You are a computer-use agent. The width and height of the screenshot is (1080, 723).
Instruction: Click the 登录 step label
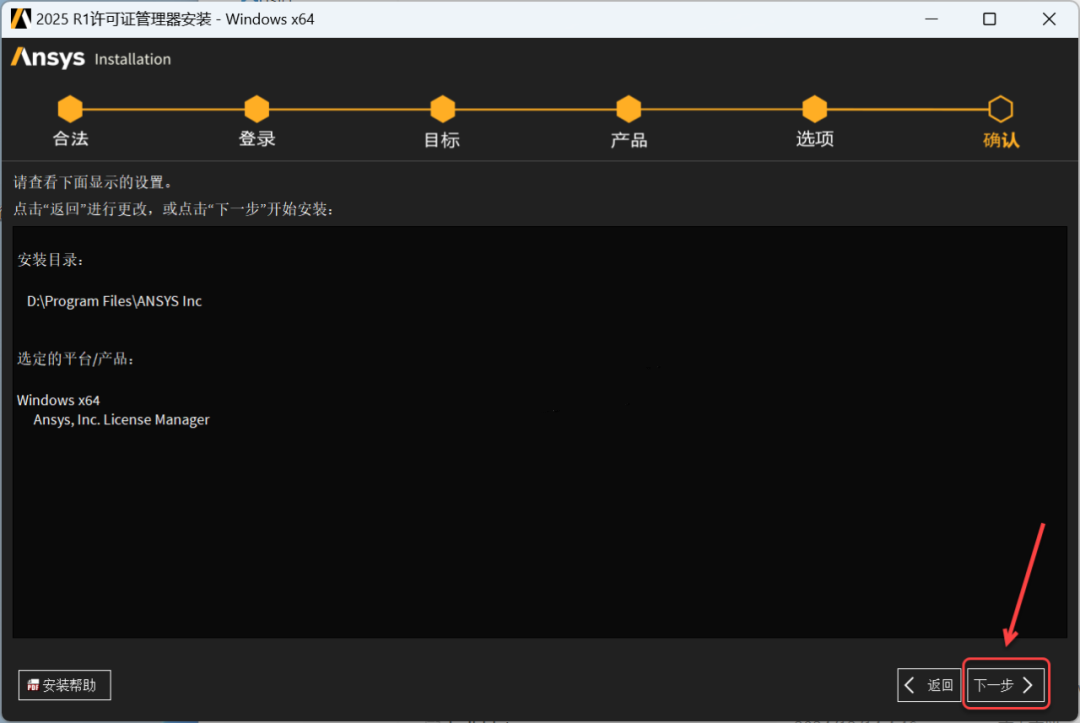coord(257,139)
